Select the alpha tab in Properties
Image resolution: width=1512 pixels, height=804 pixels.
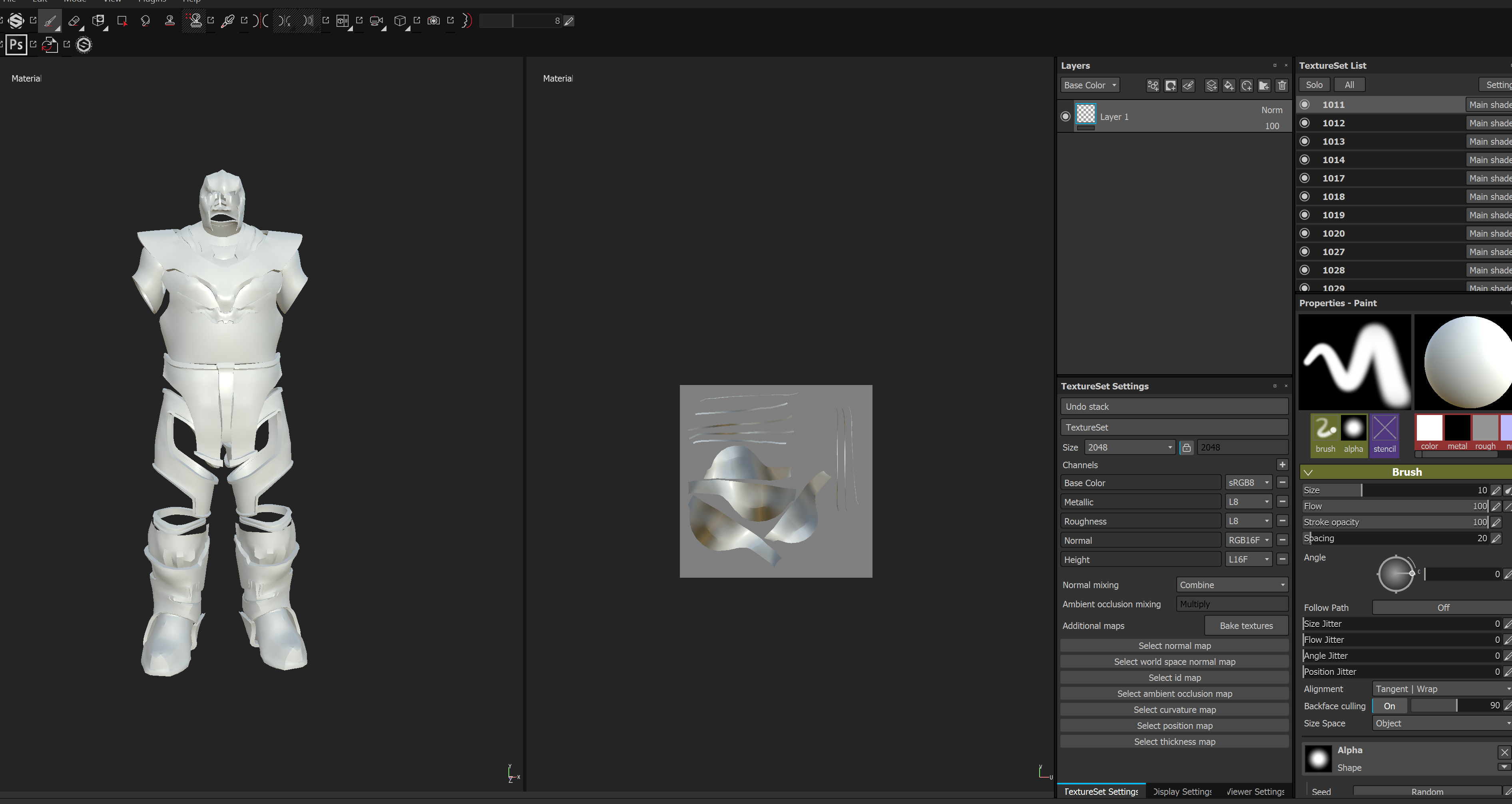(x=1353, y=435)
